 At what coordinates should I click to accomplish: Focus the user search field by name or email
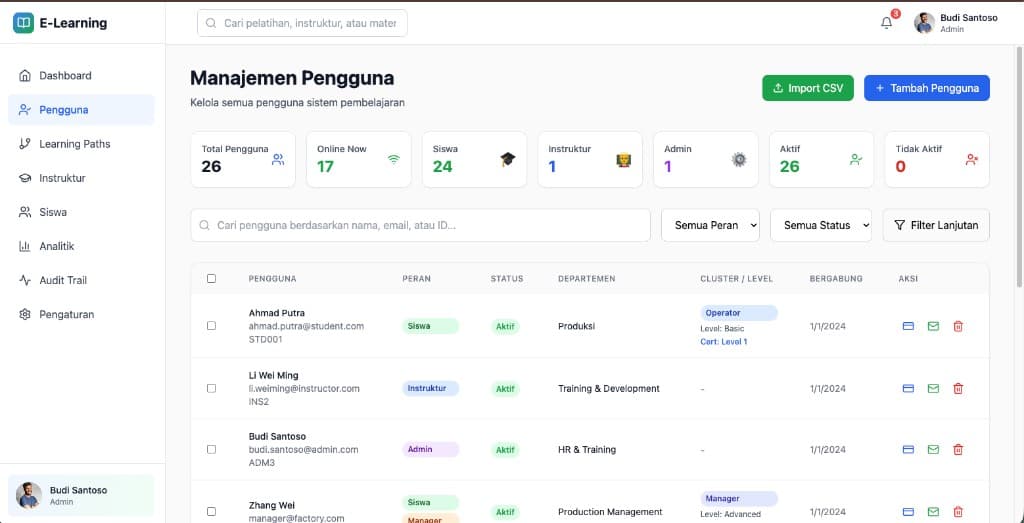(x=420, y=225)
